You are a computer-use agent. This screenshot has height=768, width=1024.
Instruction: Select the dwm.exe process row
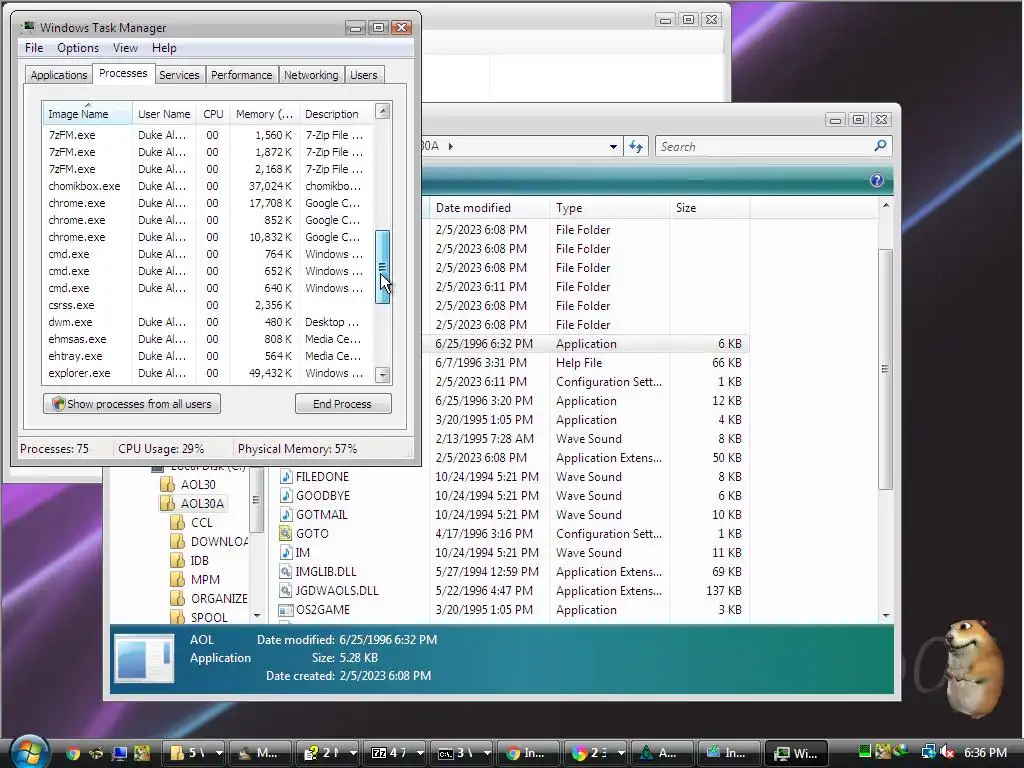click(208, 322)
